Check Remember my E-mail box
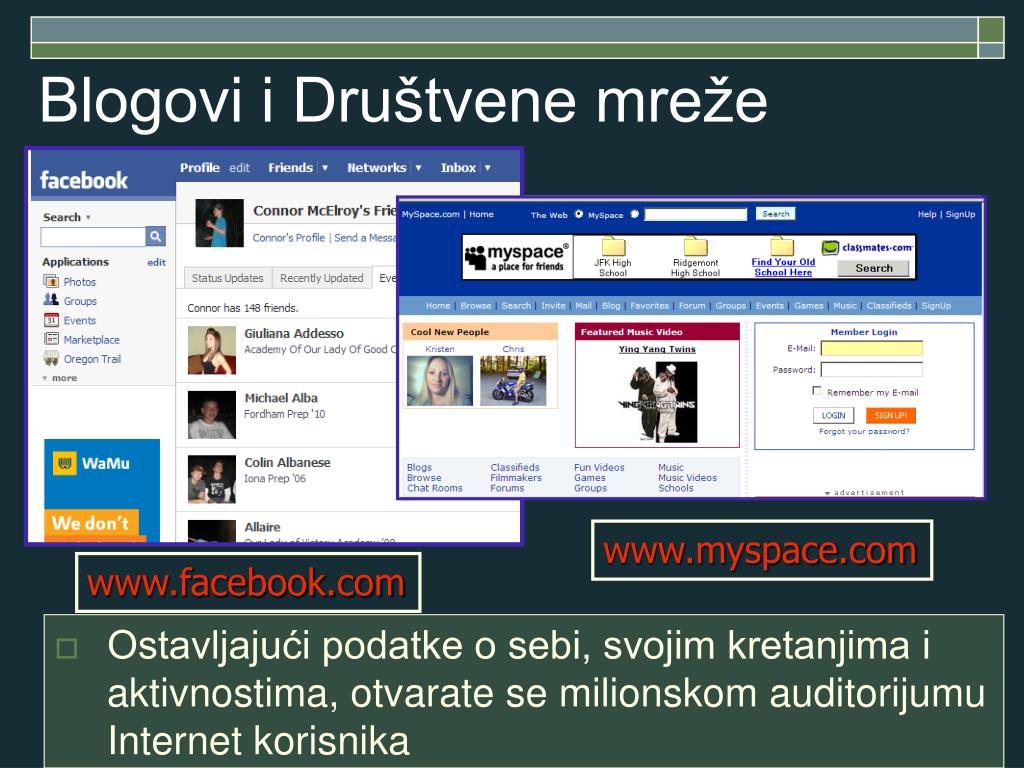 click(816, 391)
